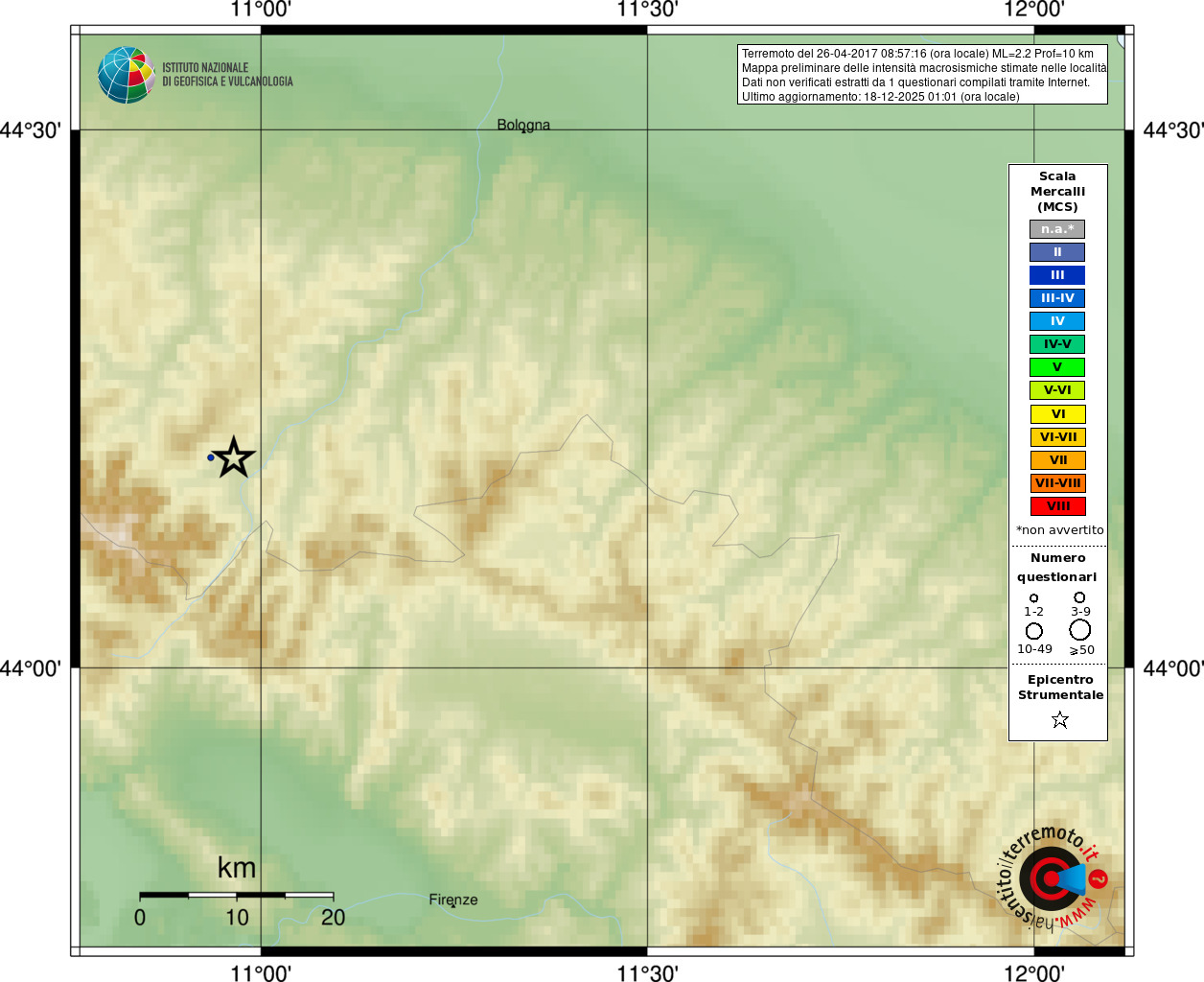Click the ≥50 questionnaires circle symbol
The image size is (1204, 982).
(1080, 630)
